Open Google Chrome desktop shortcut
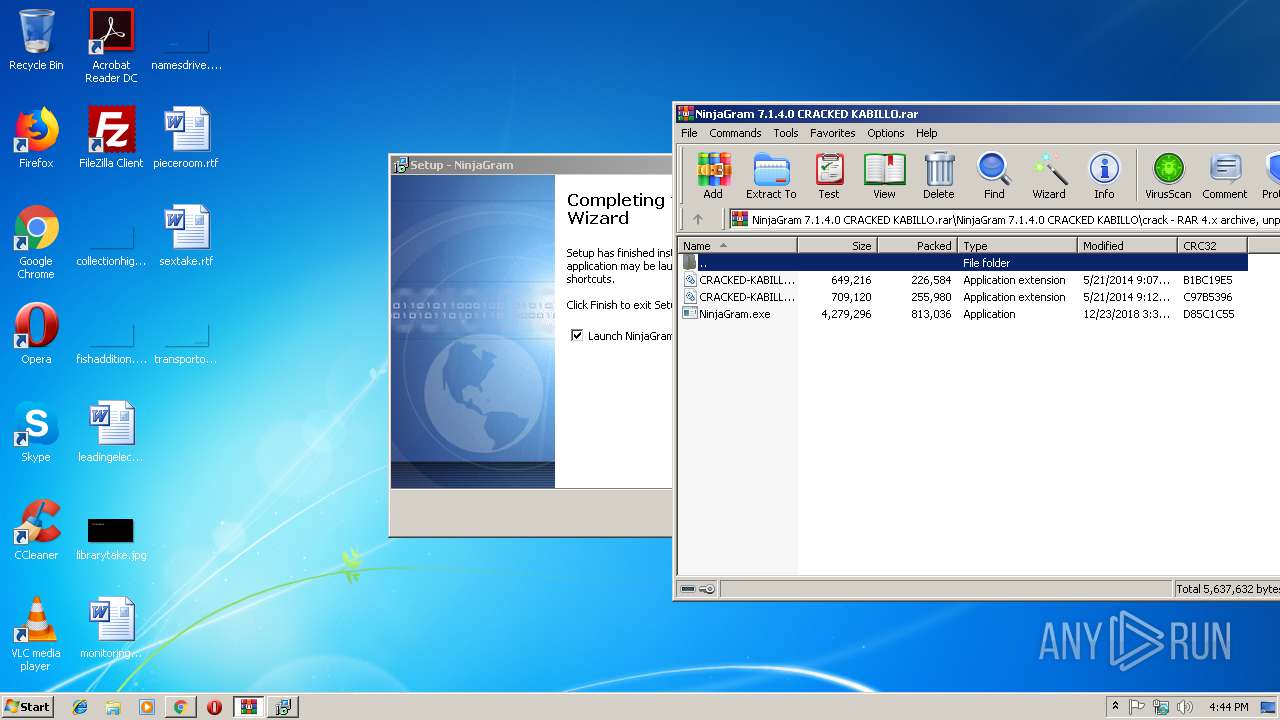Image resolution: width=1280 pixels, height=720 pixels. point(36,242)
